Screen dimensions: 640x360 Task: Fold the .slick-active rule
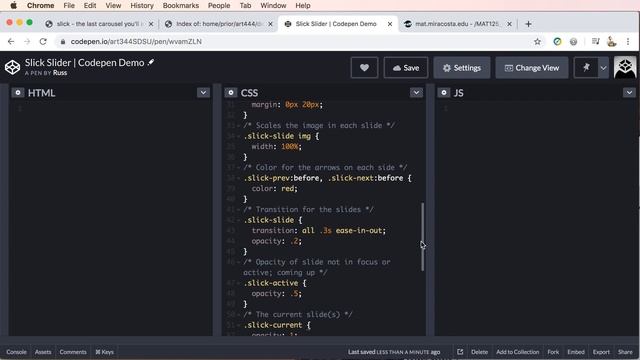click(239, 283)
